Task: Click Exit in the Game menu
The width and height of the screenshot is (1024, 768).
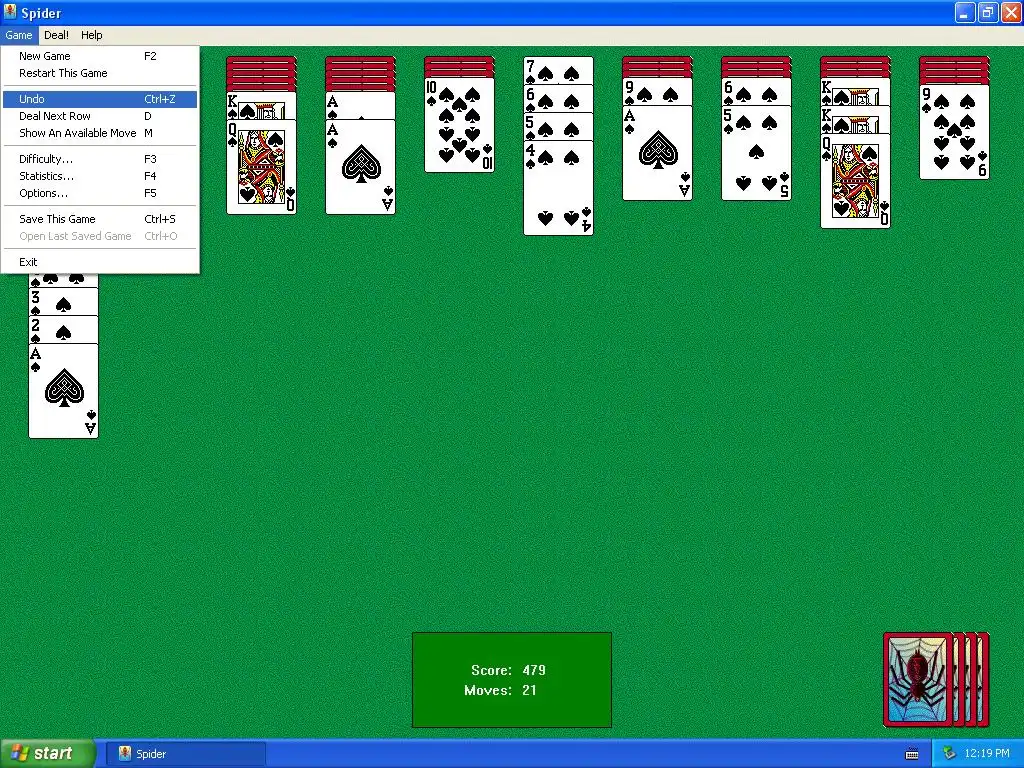Action: pos(99,263)
